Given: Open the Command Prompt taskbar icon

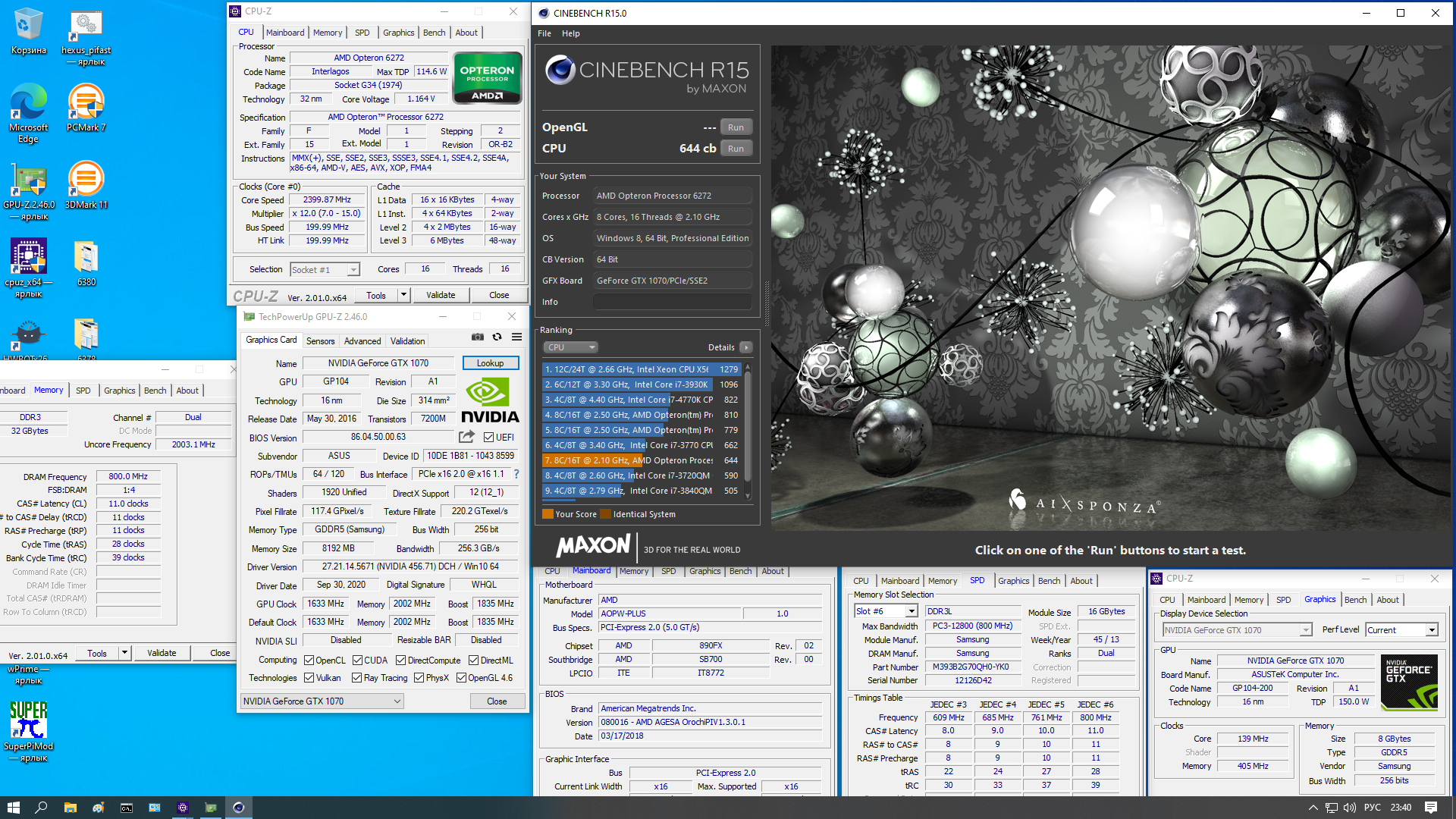Looking at the screenshot, I should click(x=126, y=808).
